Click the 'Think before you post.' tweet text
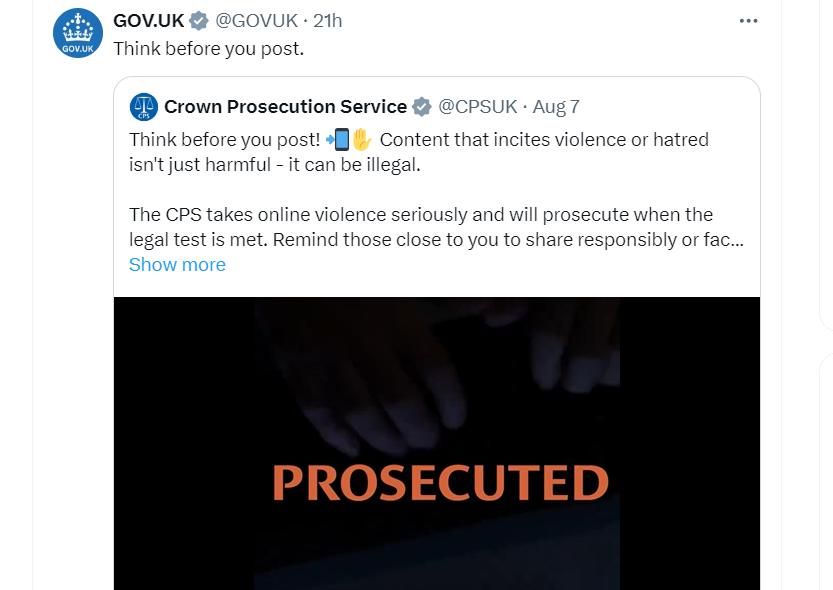833x590 pixels. pyautogui.click(x=209, y=48)
